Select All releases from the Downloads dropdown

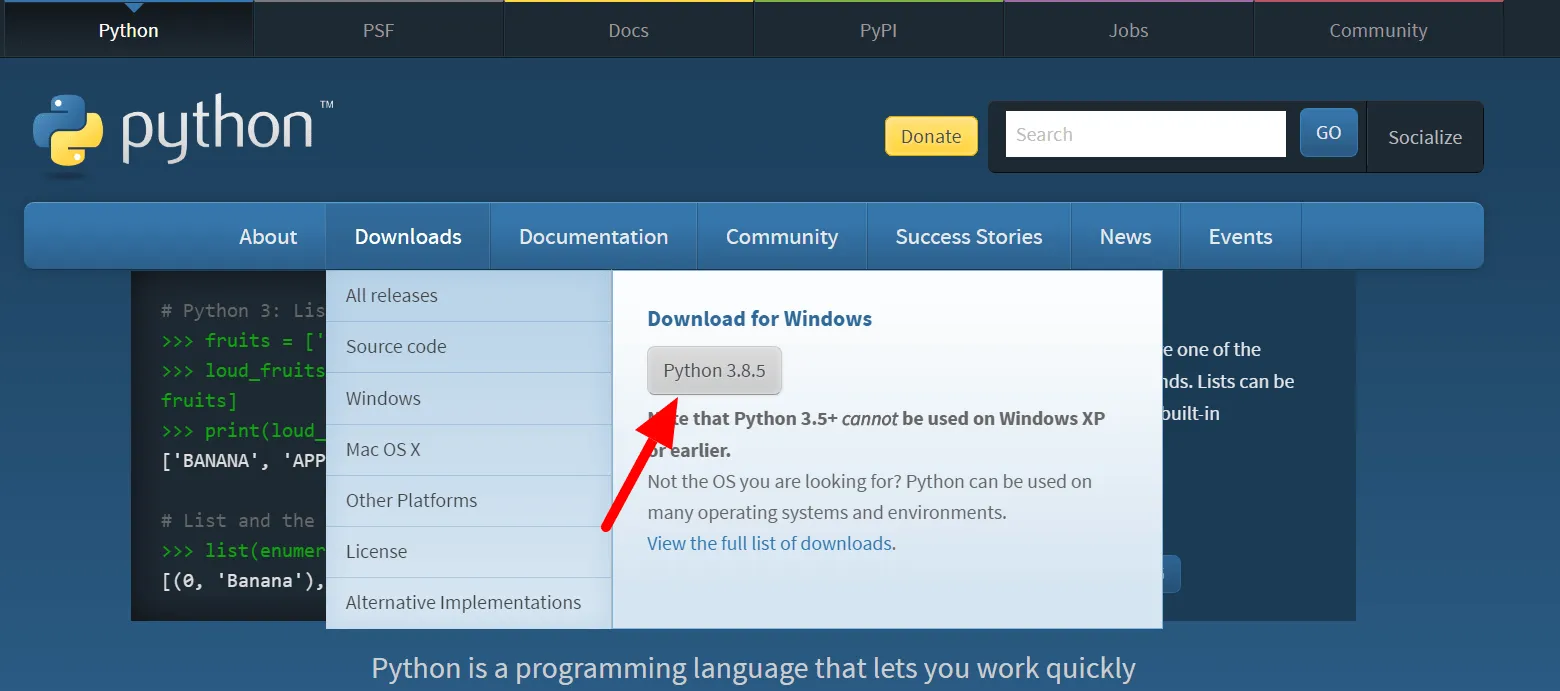coord(391,295)
